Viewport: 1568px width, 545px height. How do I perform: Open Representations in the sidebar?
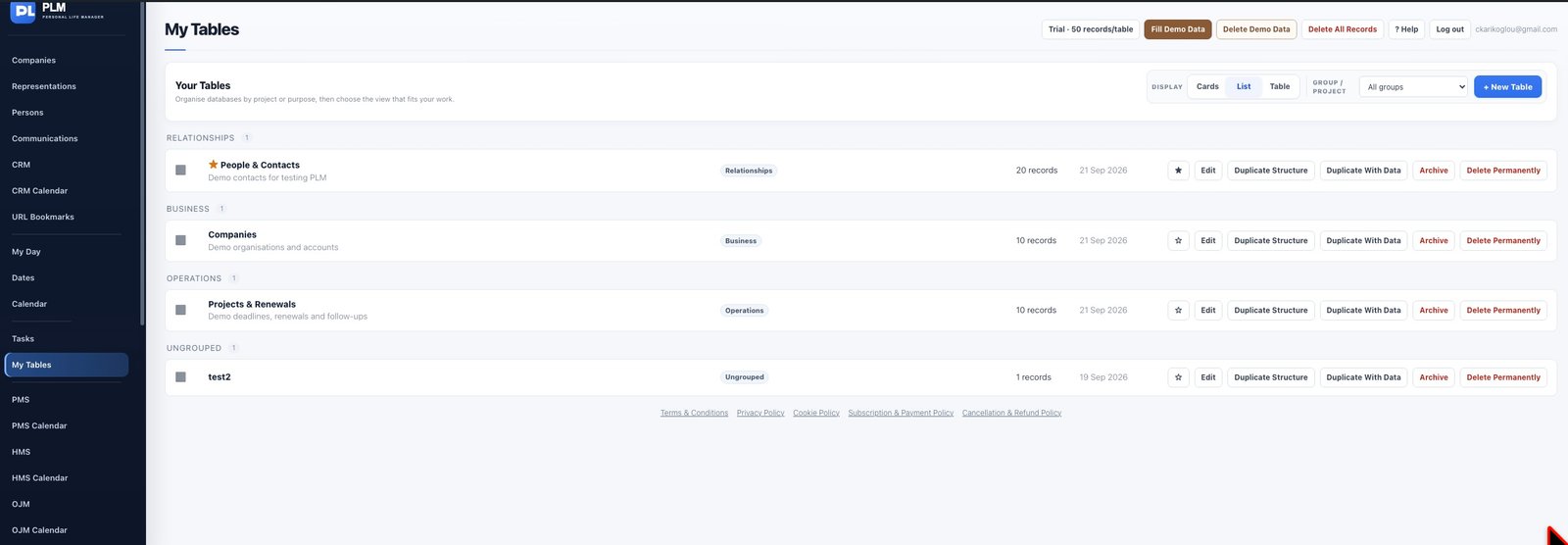(x=44, y=86)
